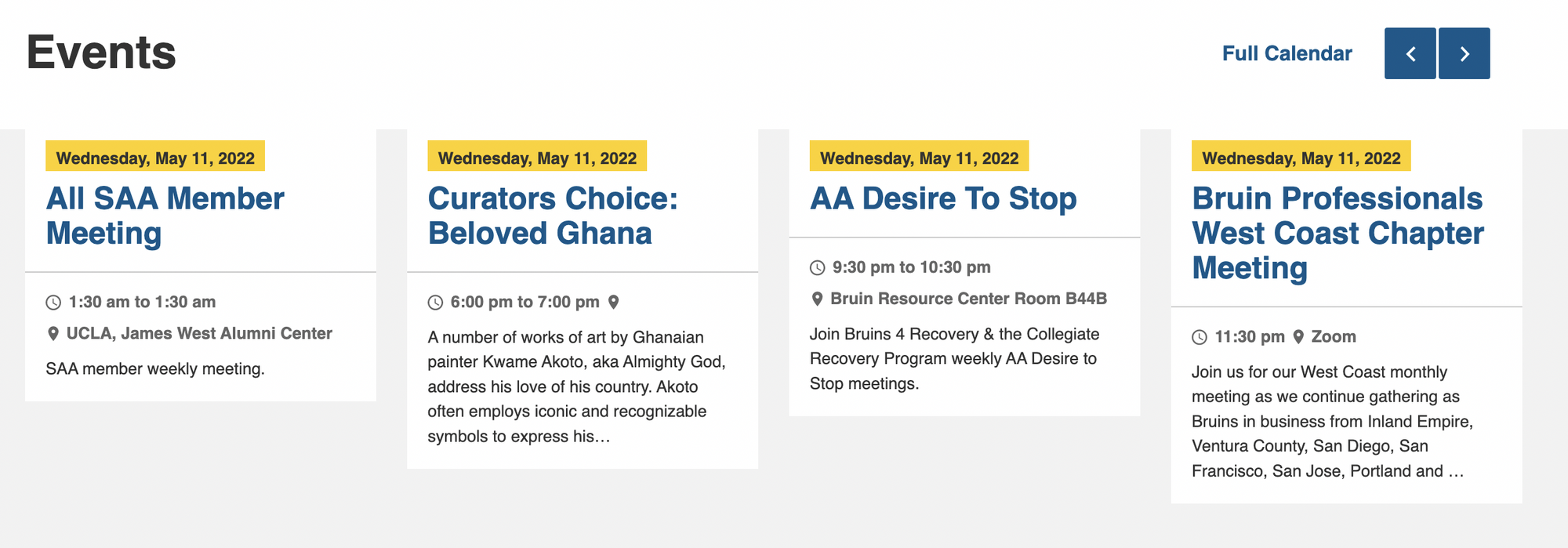Click the date badge above All SAA Member Meeting
Image resolution: width=1568 pixels, height=548 pixels.
[x=155, y=158]
